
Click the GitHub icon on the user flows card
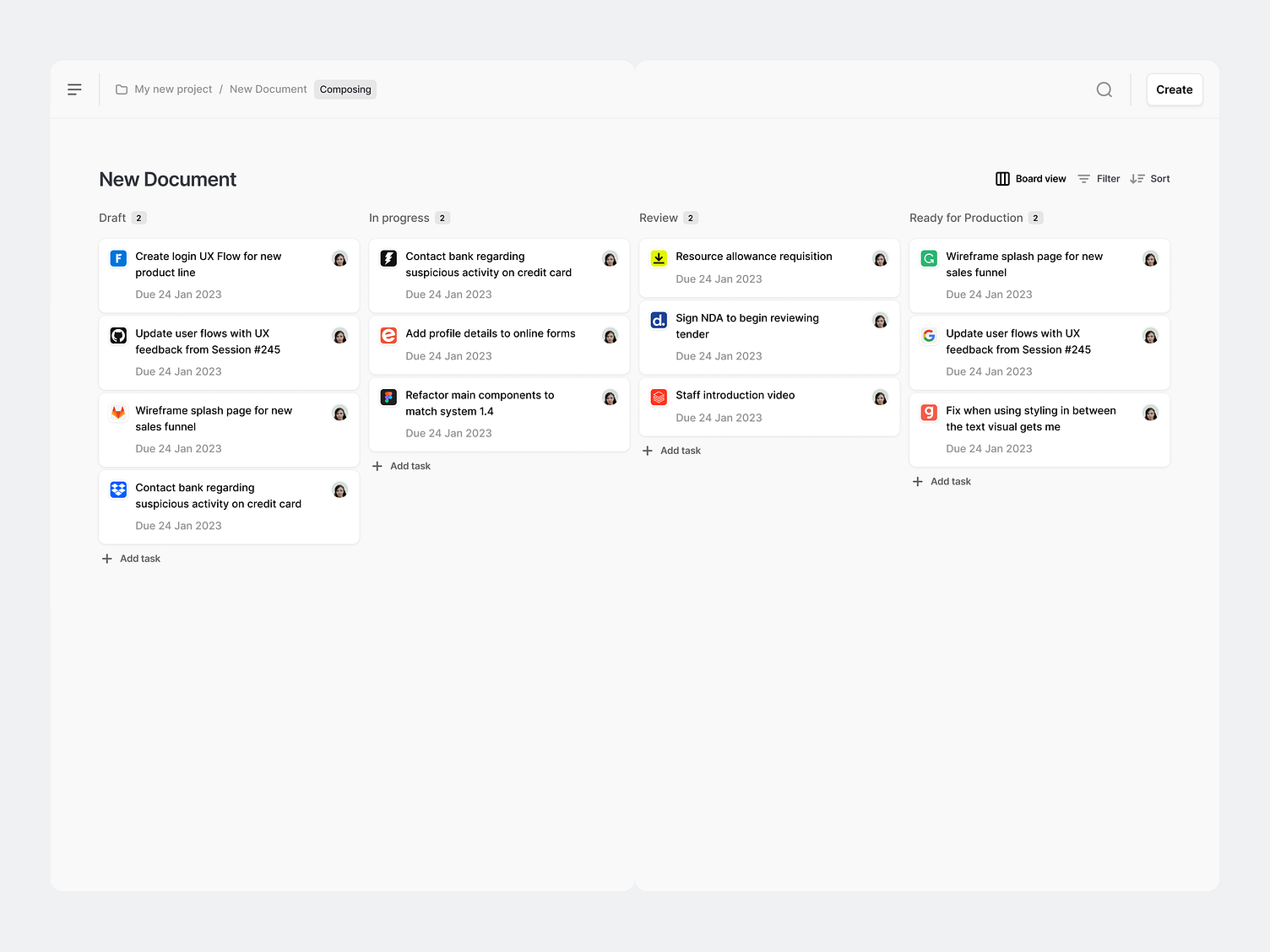tap(118, 335)
